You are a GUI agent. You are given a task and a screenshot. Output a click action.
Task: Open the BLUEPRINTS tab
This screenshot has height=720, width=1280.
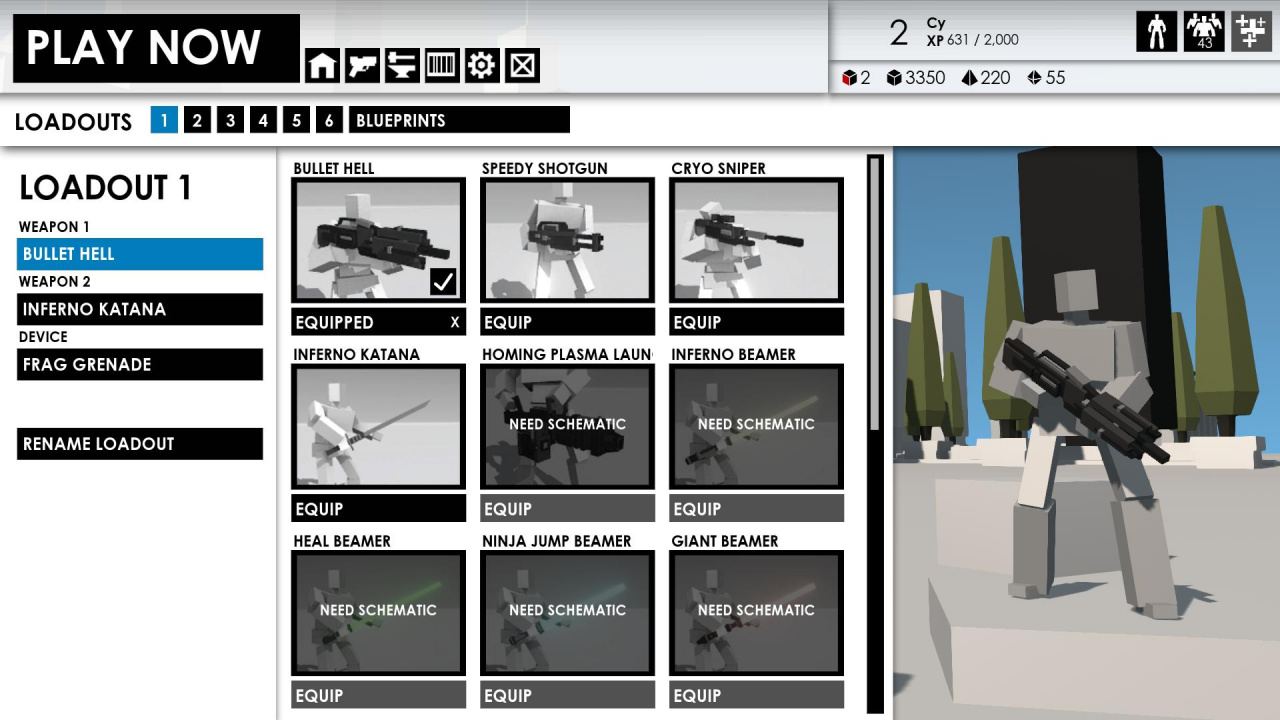[x=459, y=120]
